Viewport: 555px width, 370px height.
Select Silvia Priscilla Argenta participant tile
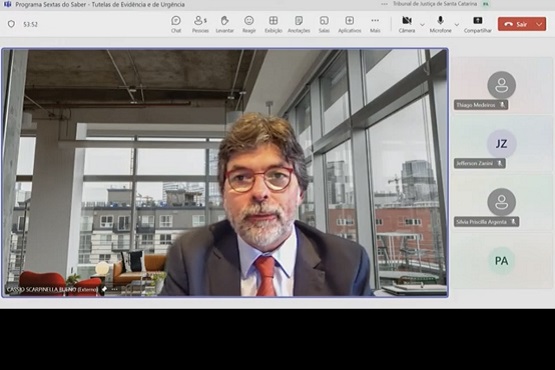(502, 203)
